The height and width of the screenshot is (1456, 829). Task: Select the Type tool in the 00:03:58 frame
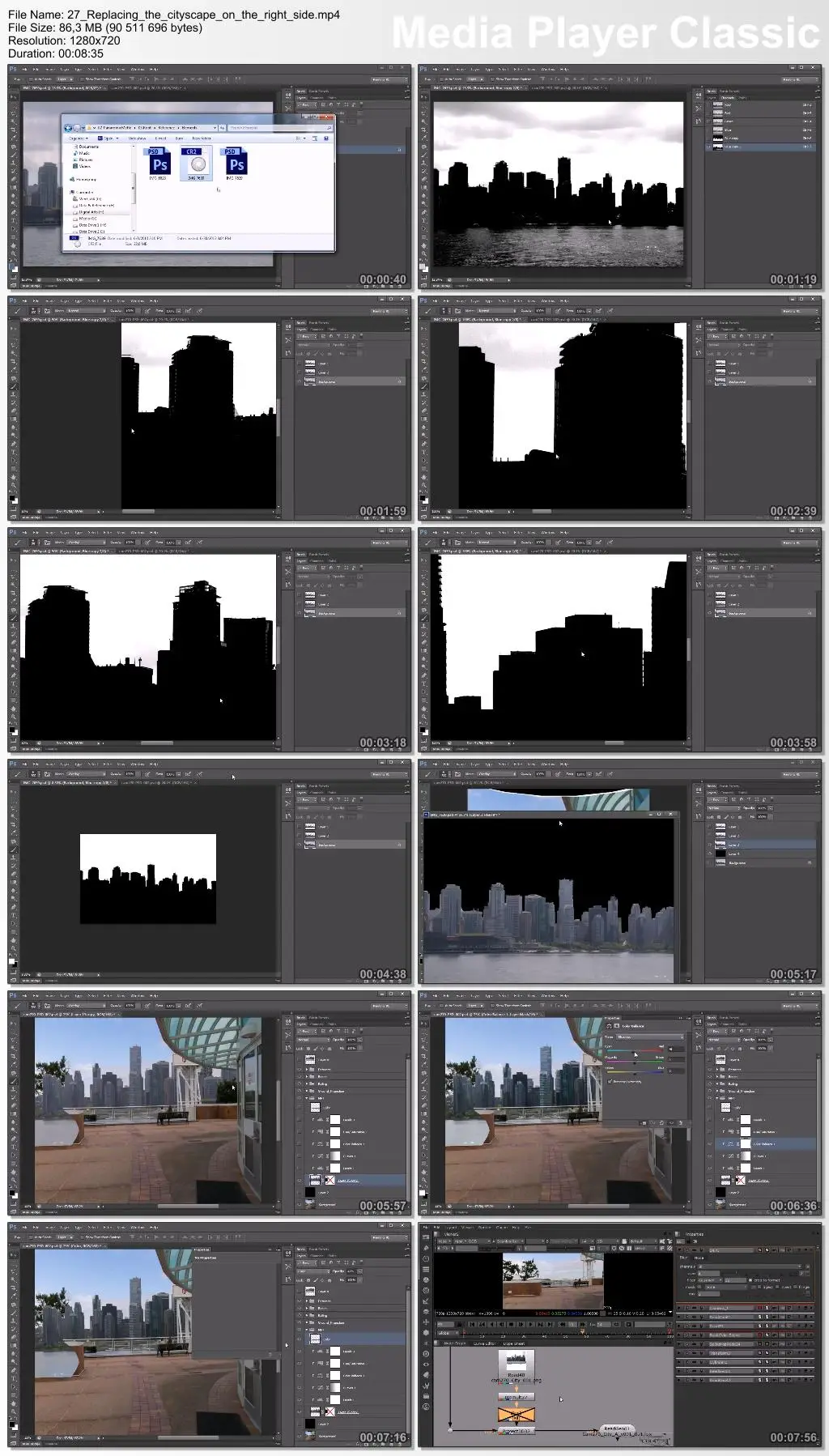[x=423, y=683]
